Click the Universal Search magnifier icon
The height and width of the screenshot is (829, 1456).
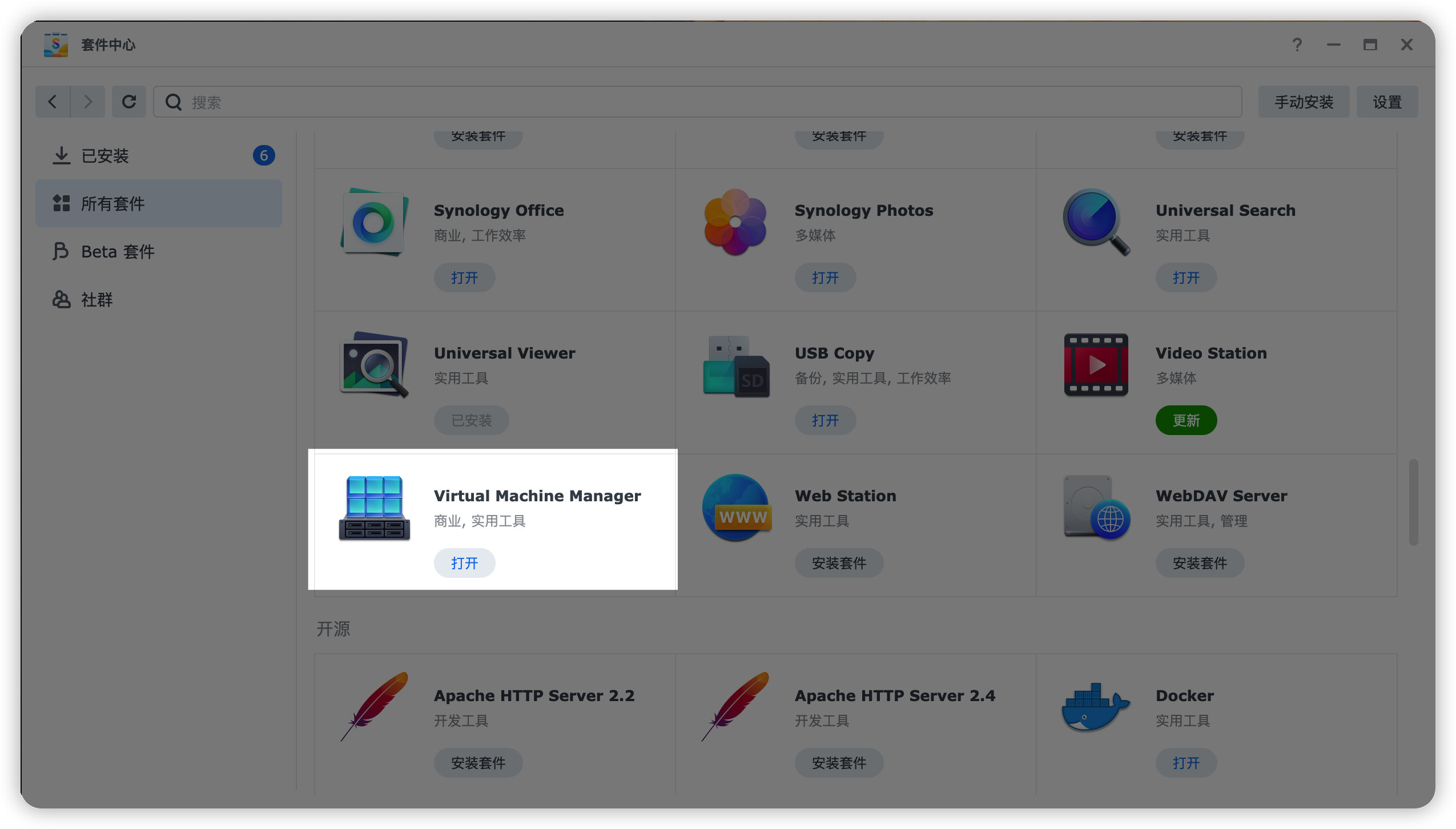coord(1096,222)
